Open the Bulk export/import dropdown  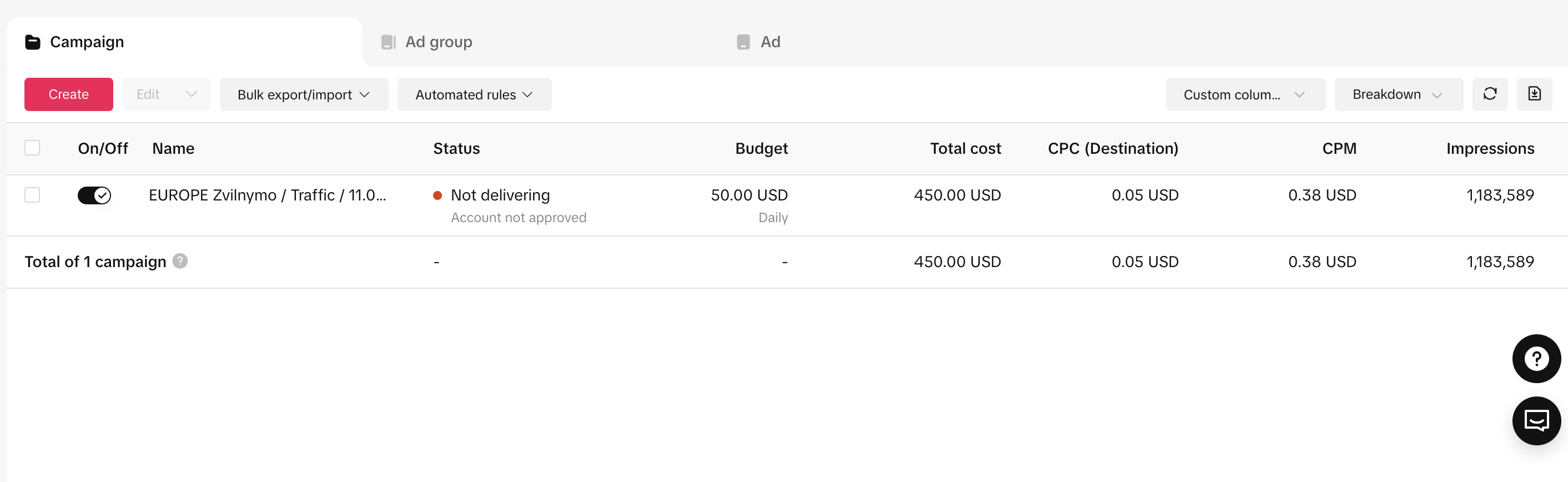(304, 94)
